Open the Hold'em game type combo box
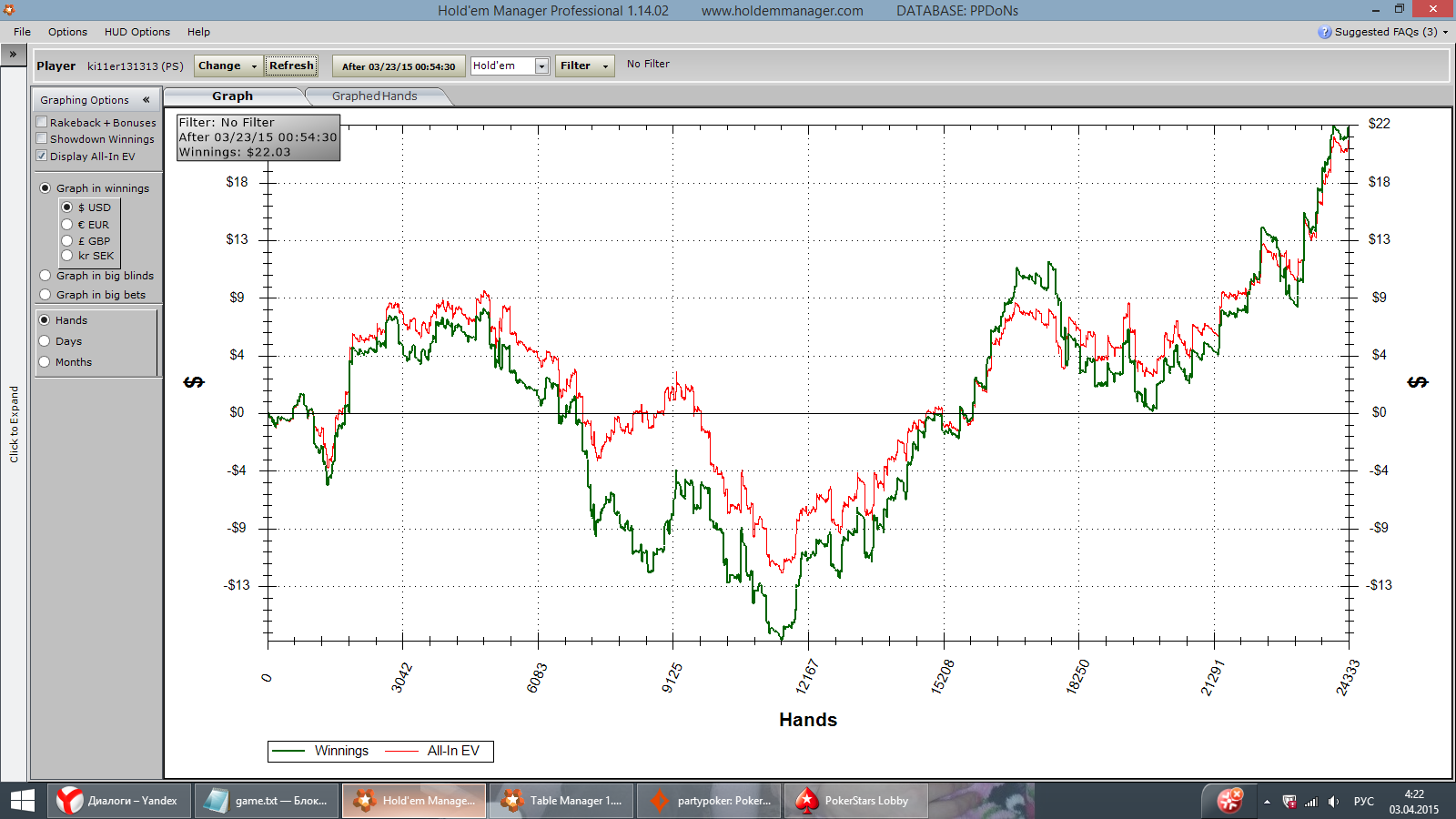The width and height of the screenshot is (1456, 819). (510, 66)
